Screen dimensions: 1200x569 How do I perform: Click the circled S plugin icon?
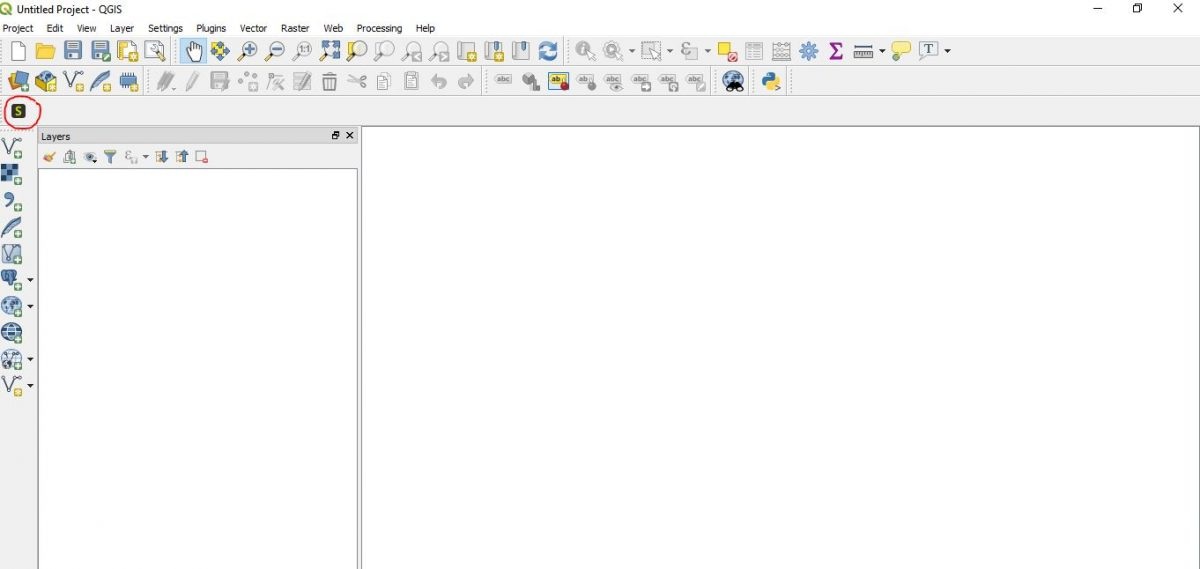tap(18, 111)
